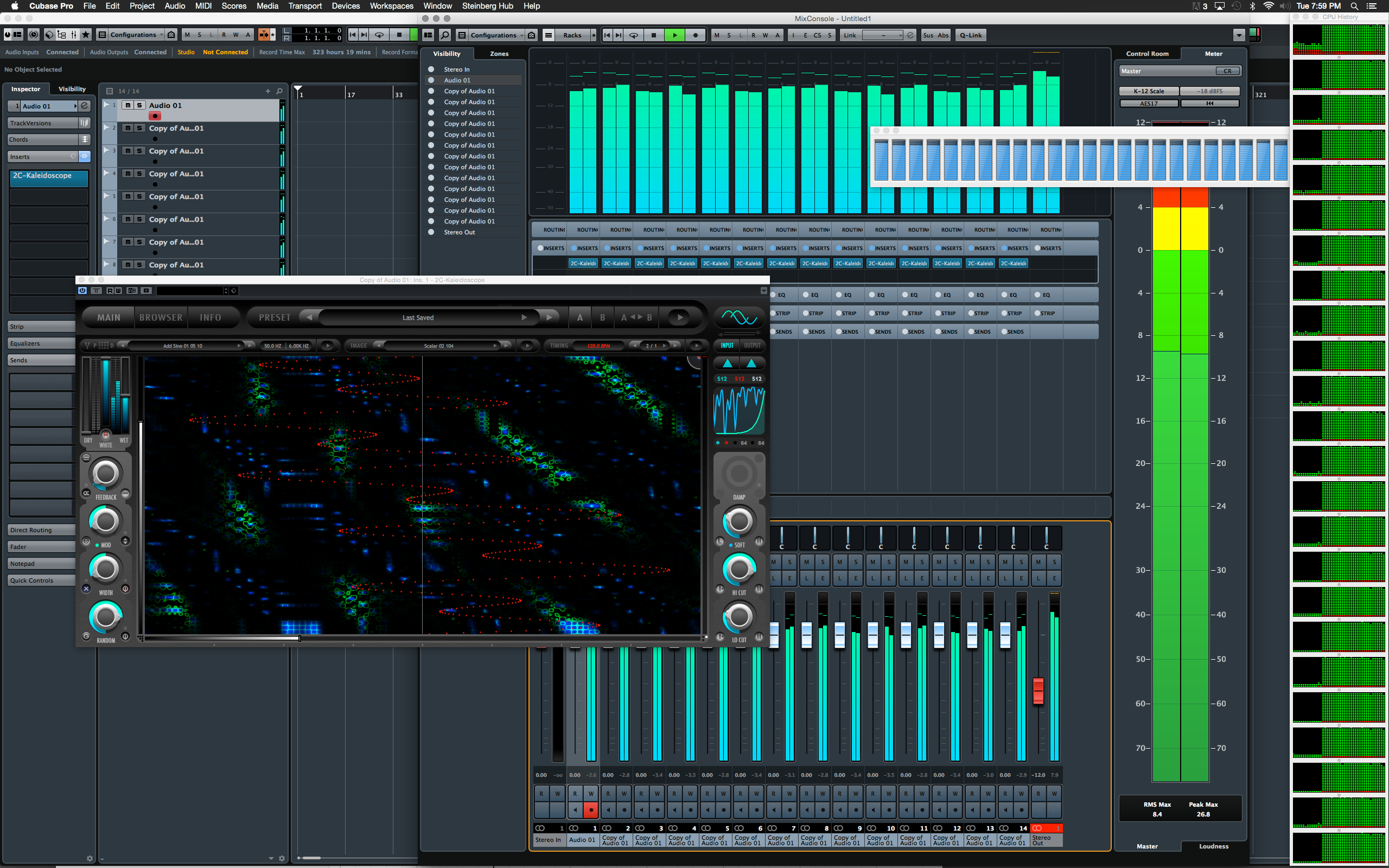Switch Kaleidoscope monitor to INPUT
1389x868 pixels.
coord(727,346)
